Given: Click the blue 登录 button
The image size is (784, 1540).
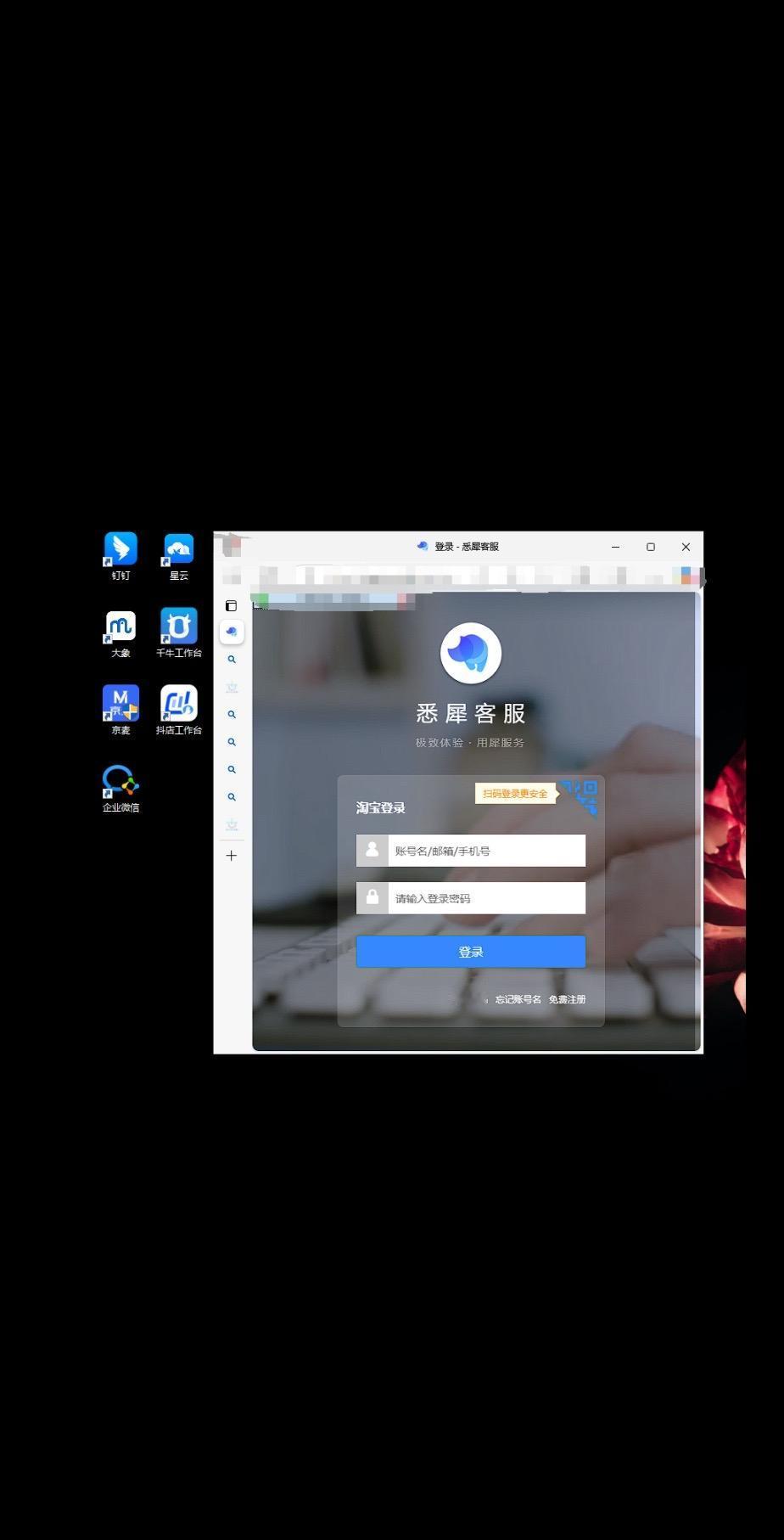Looking at the screenshot, I should [x=471, y=952].
